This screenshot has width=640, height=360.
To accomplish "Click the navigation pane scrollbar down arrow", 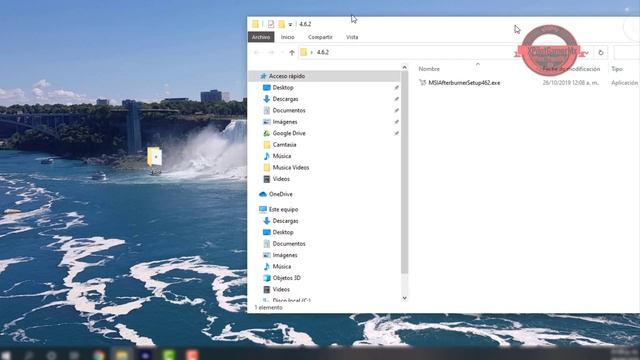I will pyautogui.click(x=404, y=298).
